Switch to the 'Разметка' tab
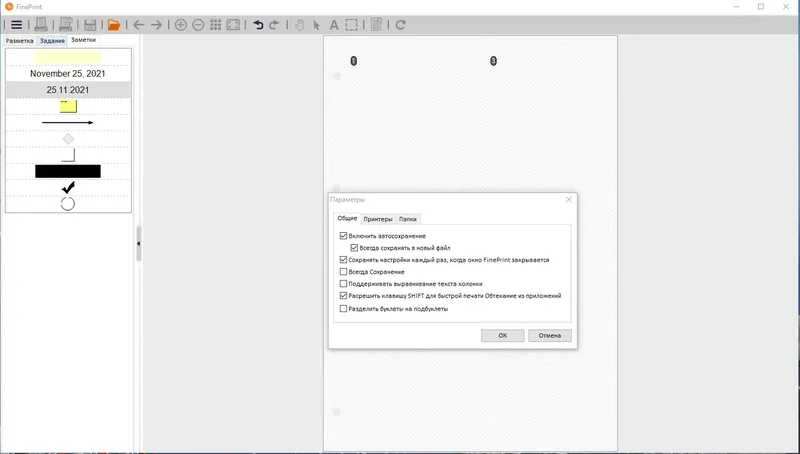Image resolution: width=800 pixels, height=454 pixels. [19, 40]
